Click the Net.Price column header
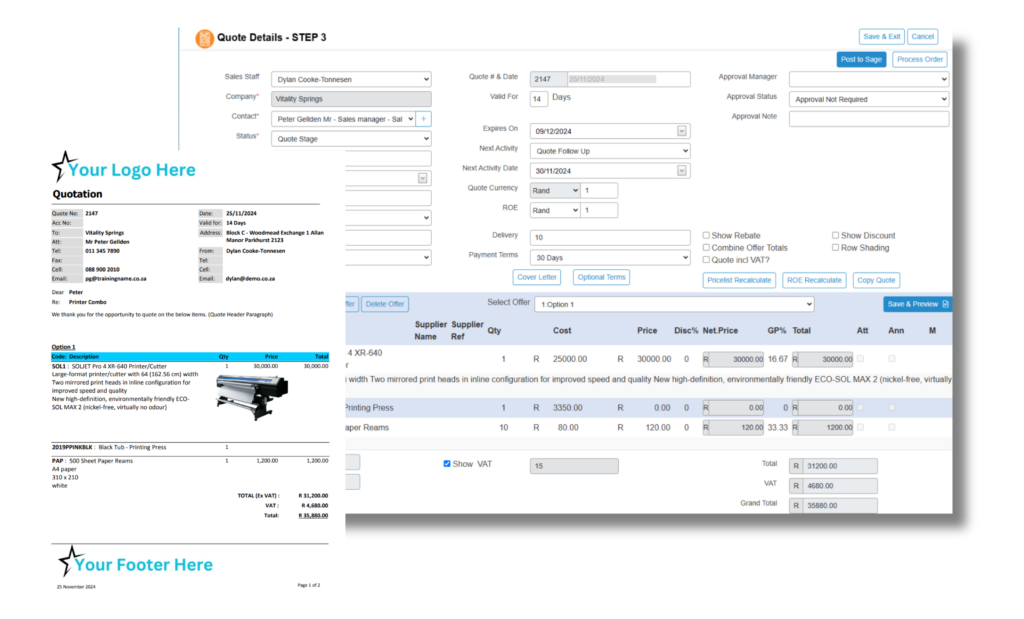Viewport: 1024px width, 619px height. point(720,331)
